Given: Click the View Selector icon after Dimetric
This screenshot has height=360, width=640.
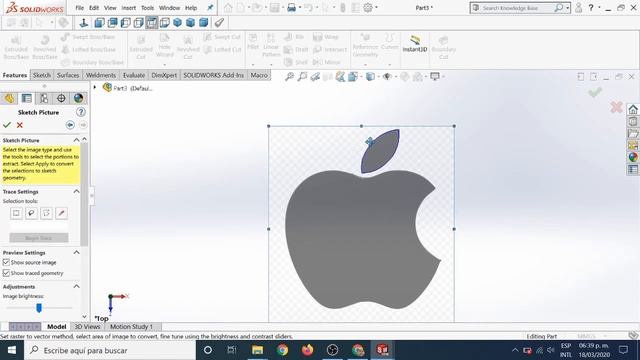Looking at the screenshot, I should point(219,23).
